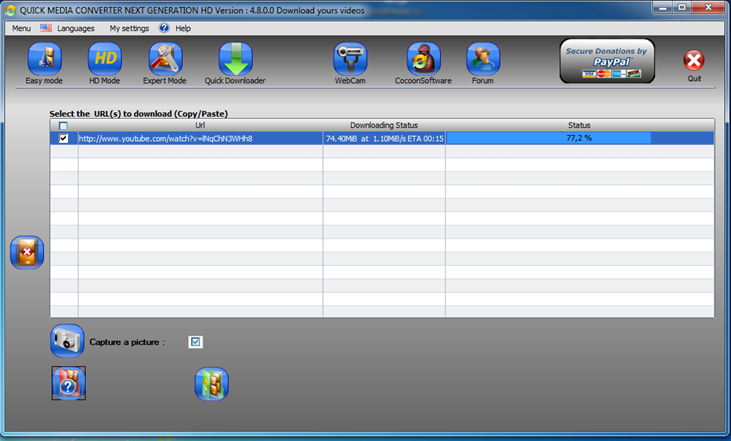The width and height of the screenshot is (731, 441).
Task: Switch to HD Mode
Action: click(x=104, y=59)
